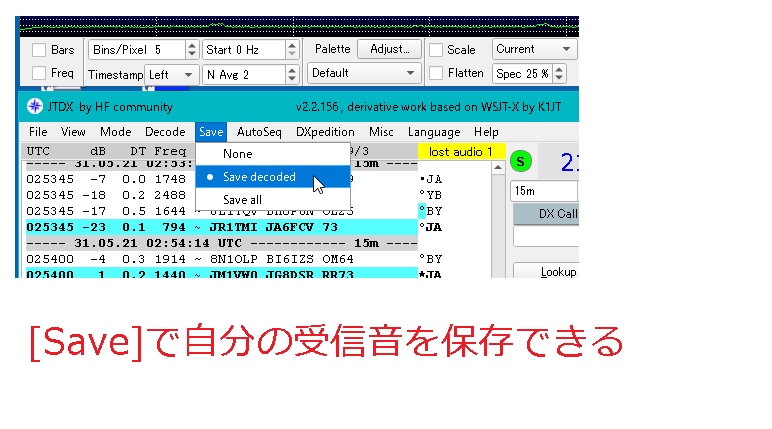This screenshot has width=772, height=429.
Task: Select None in the Save menu
Action: (x=273, y=154)
